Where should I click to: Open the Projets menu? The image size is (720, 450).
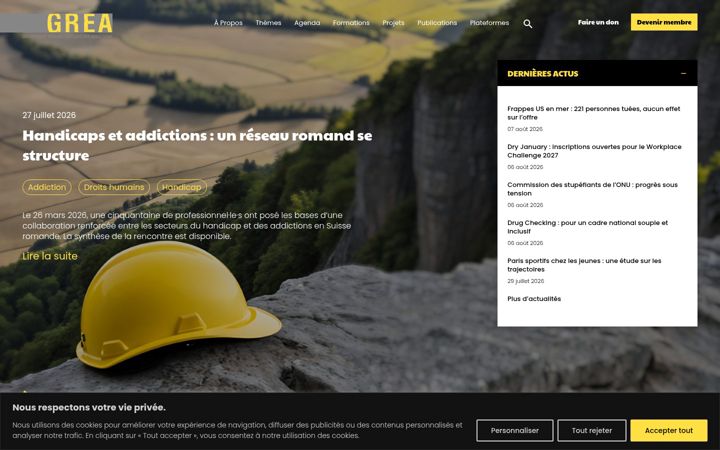(x=394, y=22)
